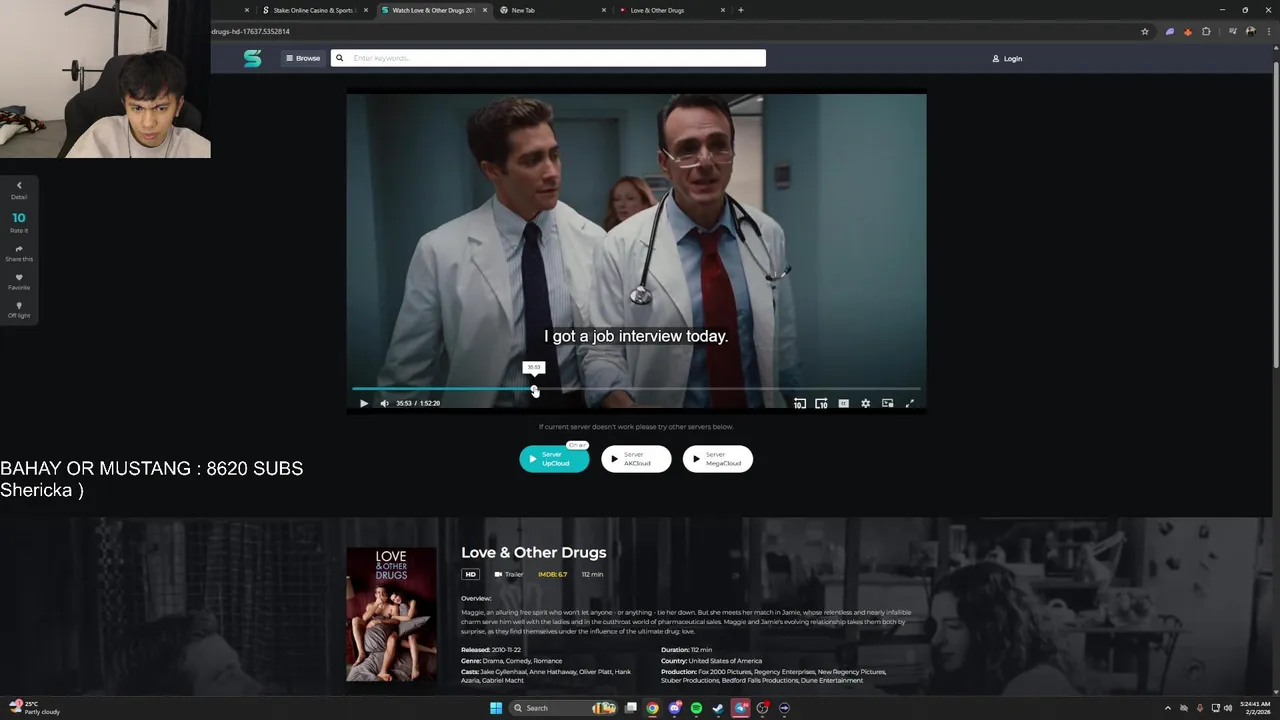Bookmark this page with star icon
Screen dimensions: 1280x720
click(x=1145, y=31)
